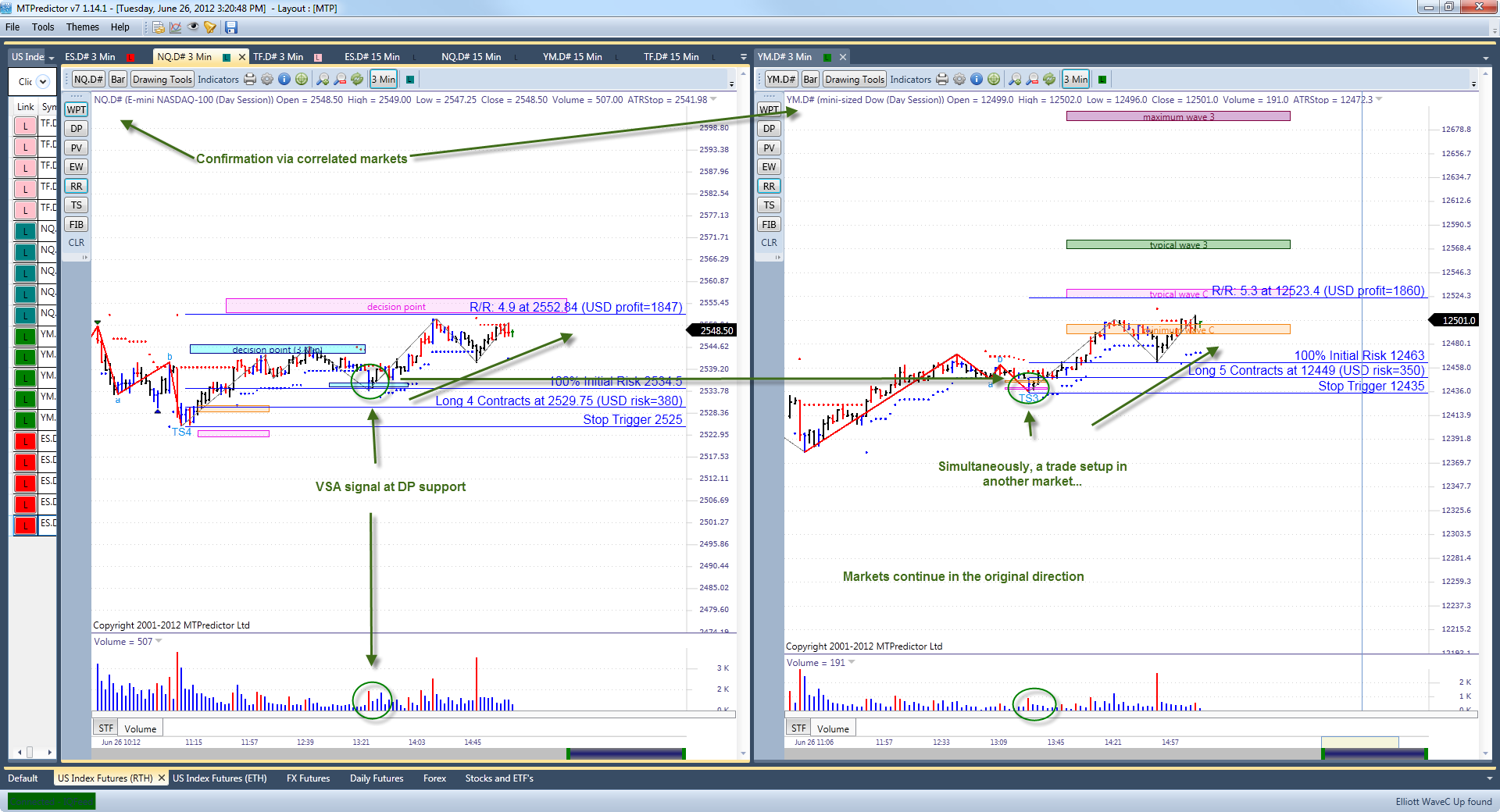Click the NQ.D# time axis range slider
Viewport: 1500px width, 812px height.
point(626,753)
